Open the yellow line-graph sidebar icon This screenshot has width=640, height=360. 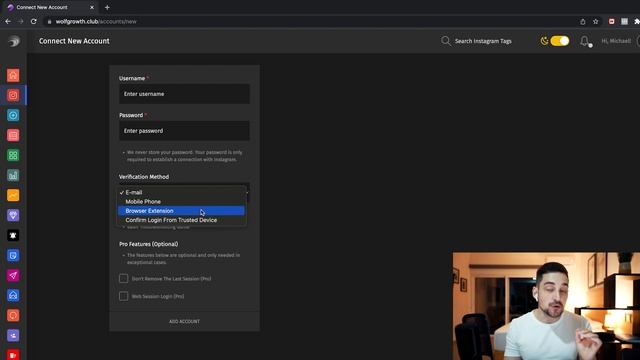pyautogui.click(x=13, y=195)
